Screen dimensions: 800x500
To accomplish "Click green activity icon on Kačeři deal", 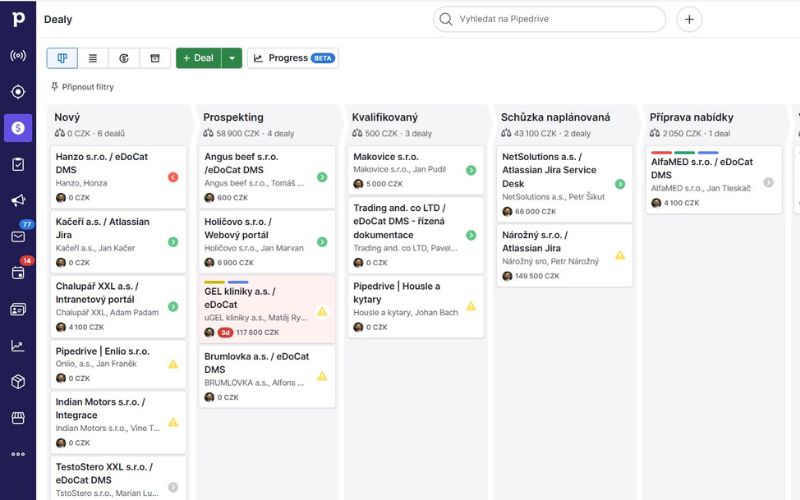I will tap(173, 242).
